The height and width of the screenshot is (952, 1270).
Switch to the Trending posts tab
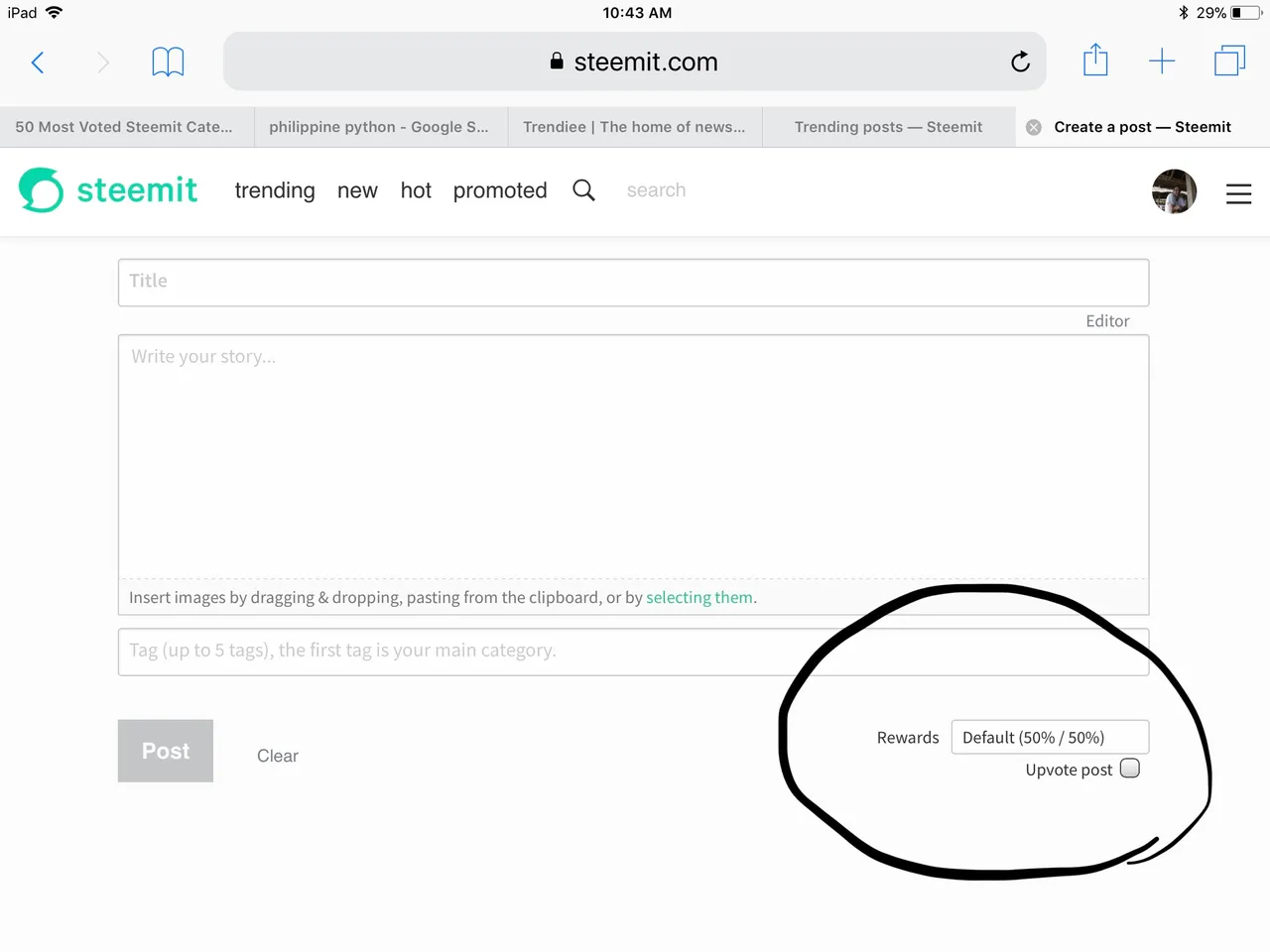click(x=889, y=127)
